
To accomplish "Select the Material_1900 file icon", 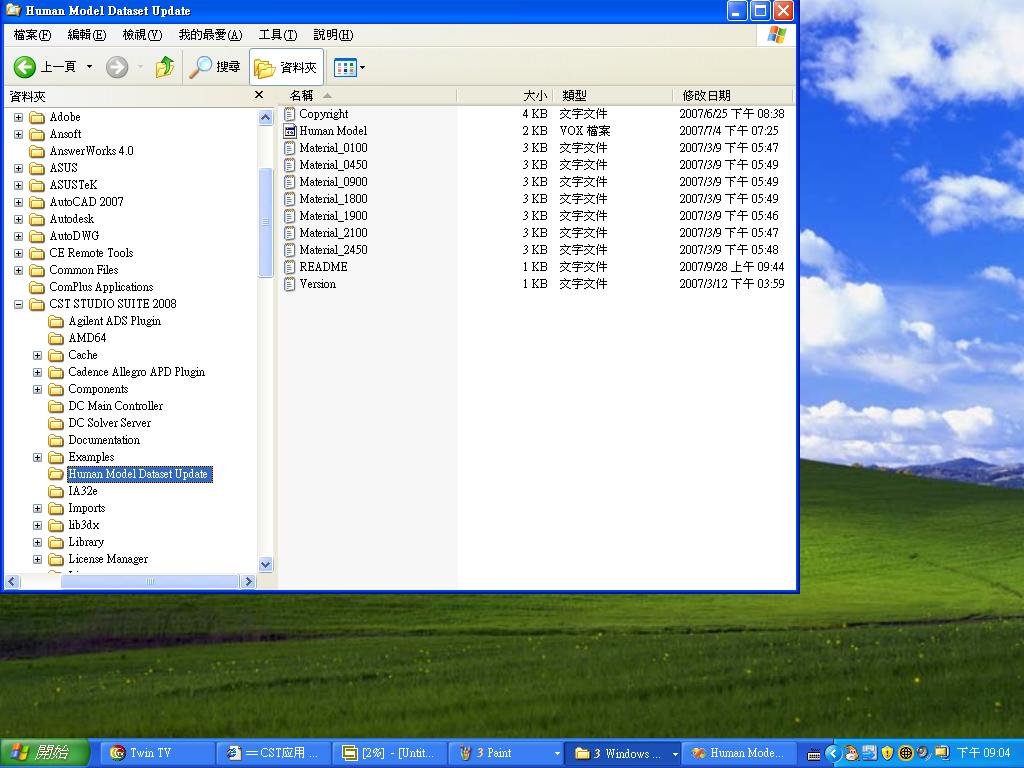I will (290, 216).
